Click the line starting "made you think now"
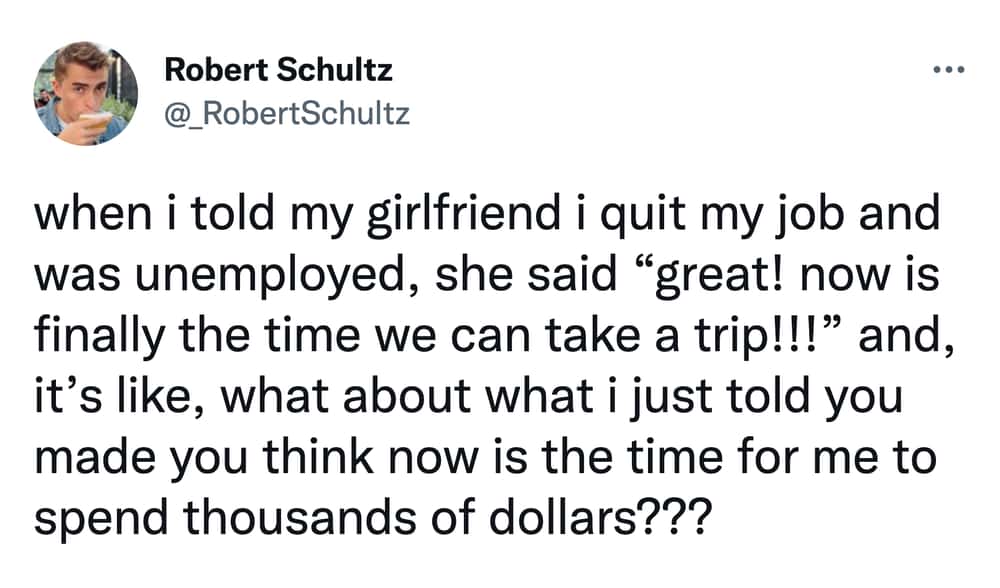Screen dimensions: 1000x588 pyautogui.click(x=485, y=457)
